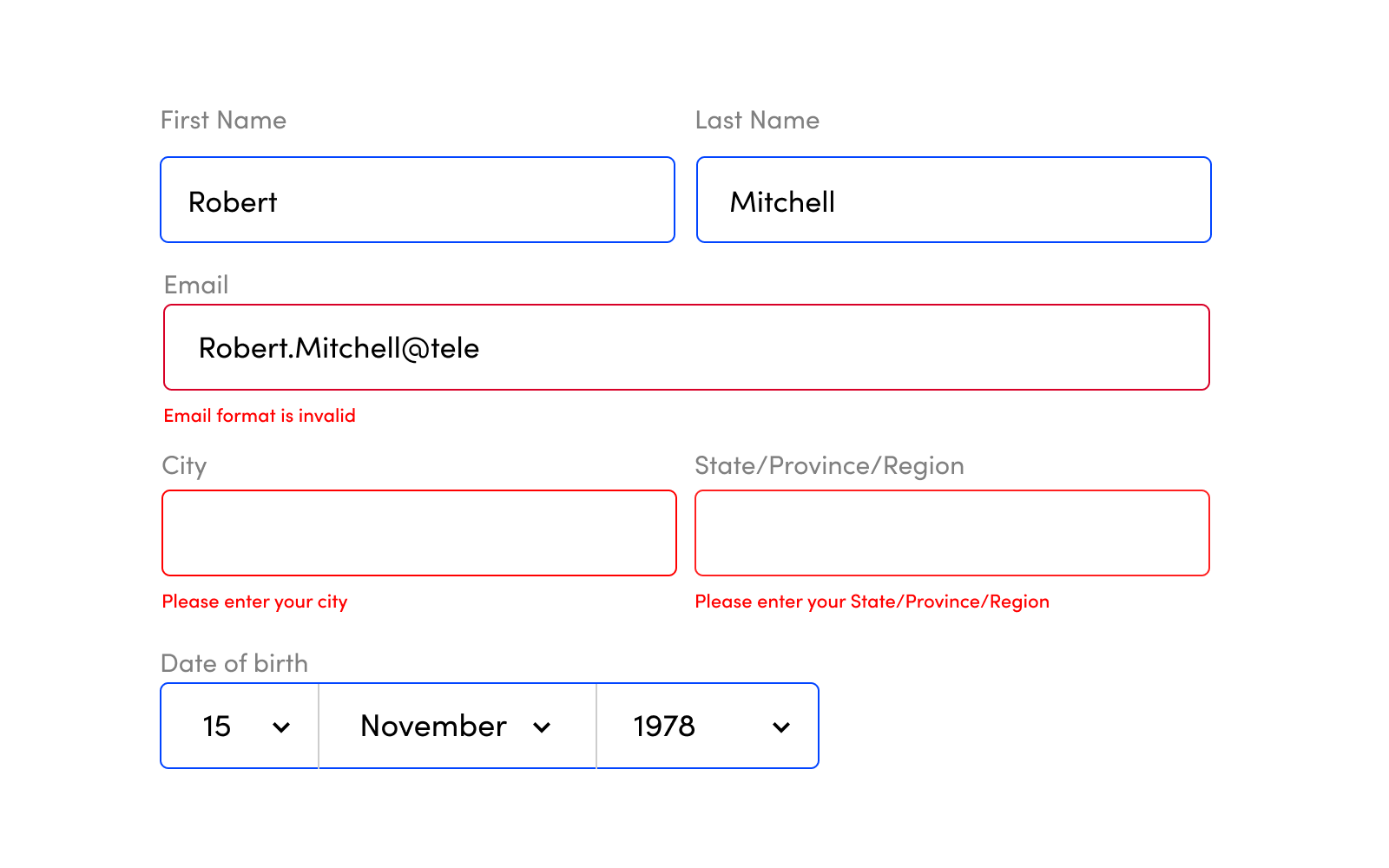
Task: Click the Date of birth label
Action: [234, 663]
